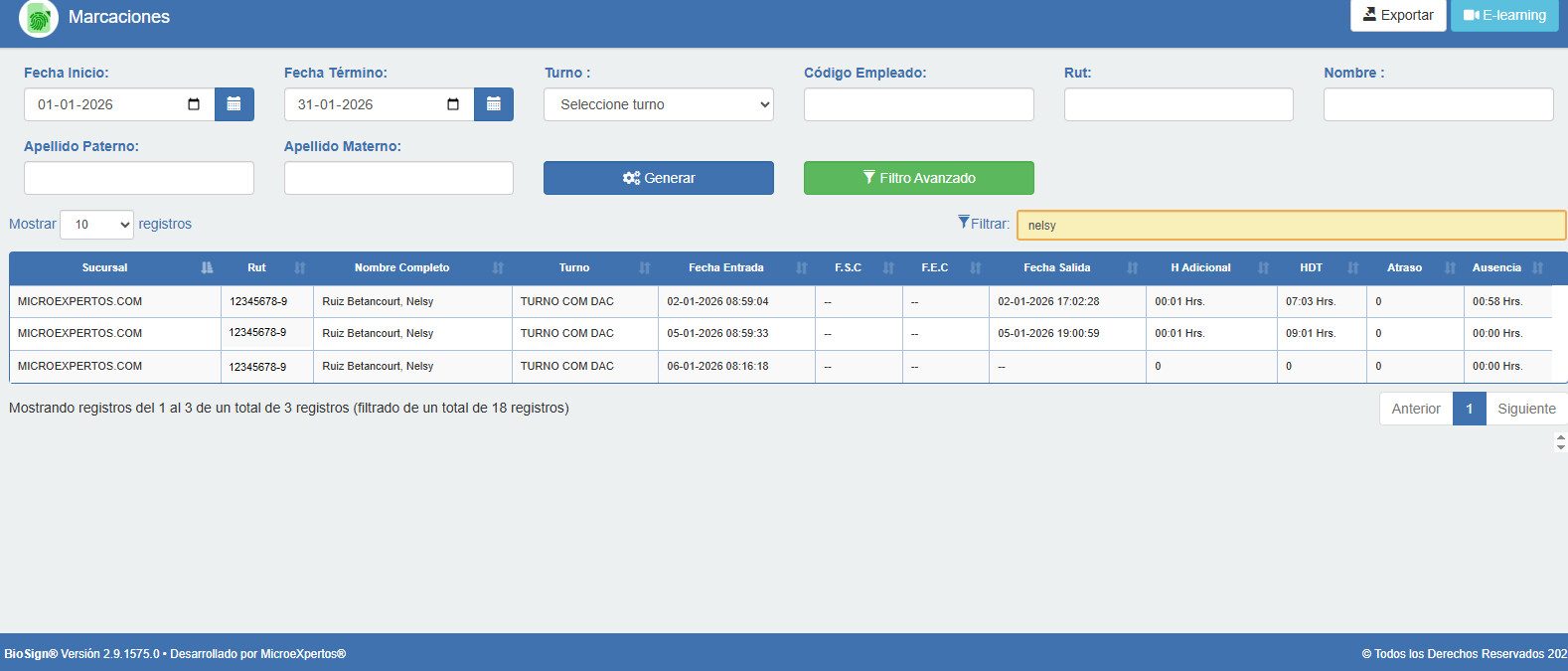Go to Anterior page
The height and width of the screenshot is (671, 1568).
click(x=1416, y=409)
